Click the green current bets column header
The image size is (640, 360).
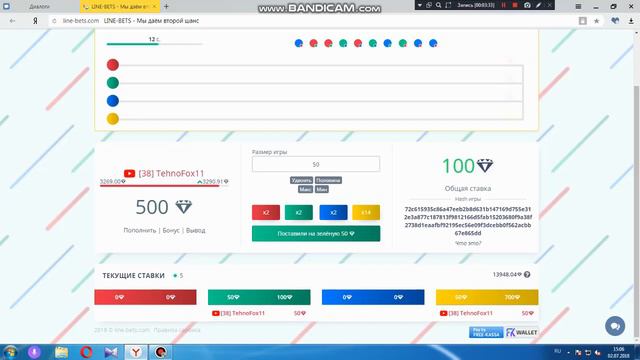pyautogui.click(x=259, y=297)
